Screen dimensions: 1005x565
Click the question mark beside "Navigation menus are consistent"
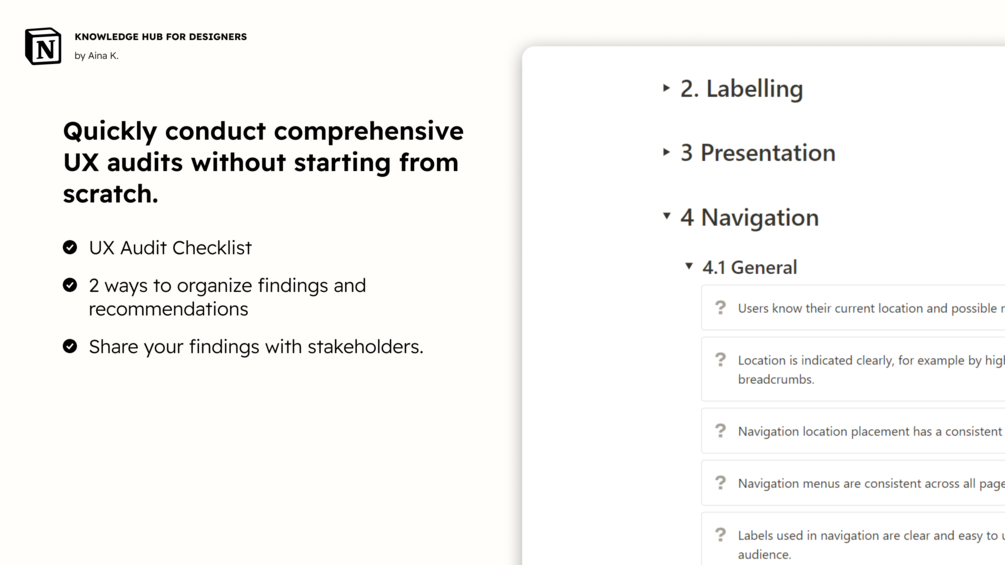pos(720,483)
